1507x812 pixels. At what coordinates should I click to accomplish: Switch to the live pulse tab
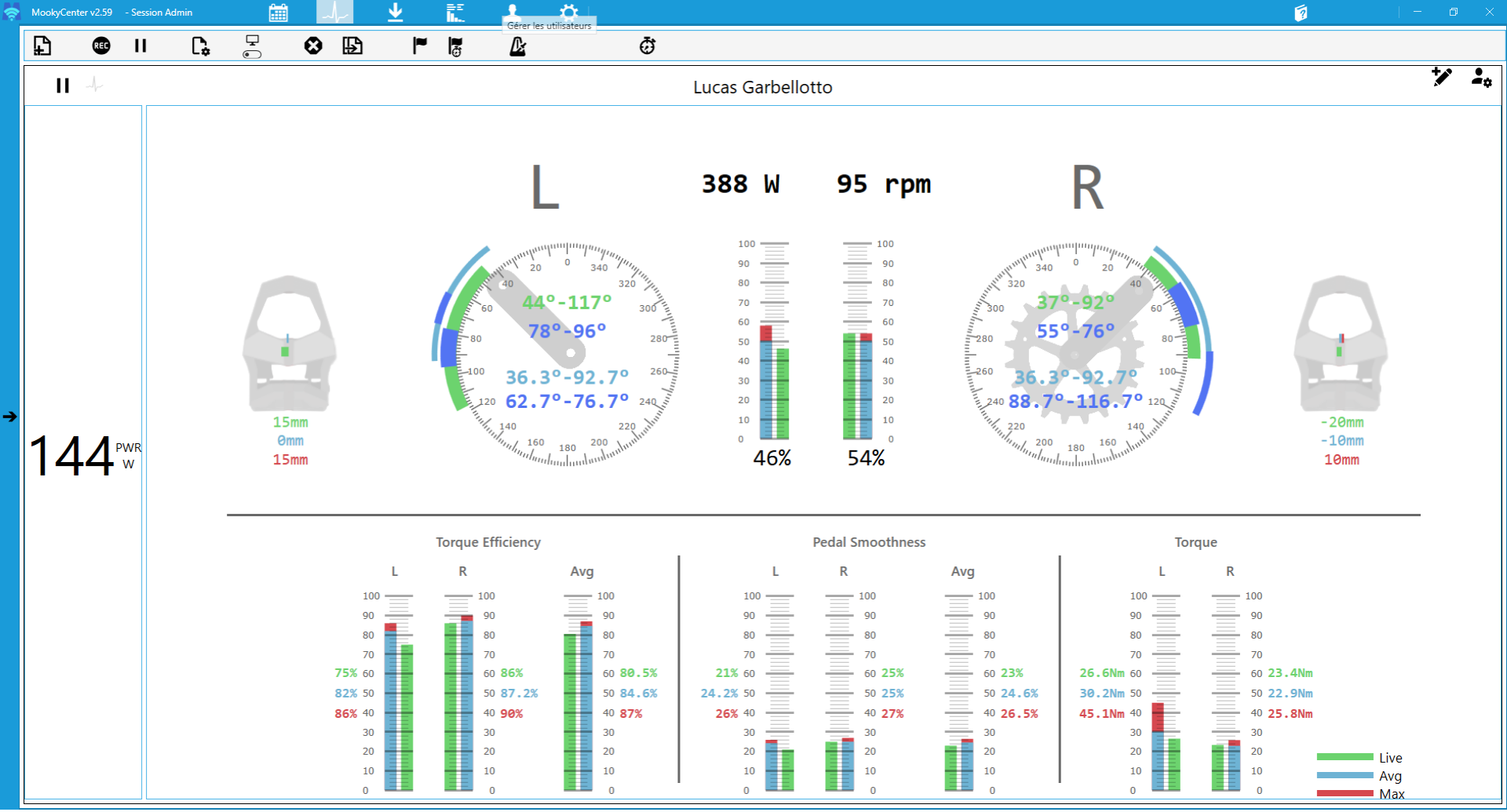335,13
